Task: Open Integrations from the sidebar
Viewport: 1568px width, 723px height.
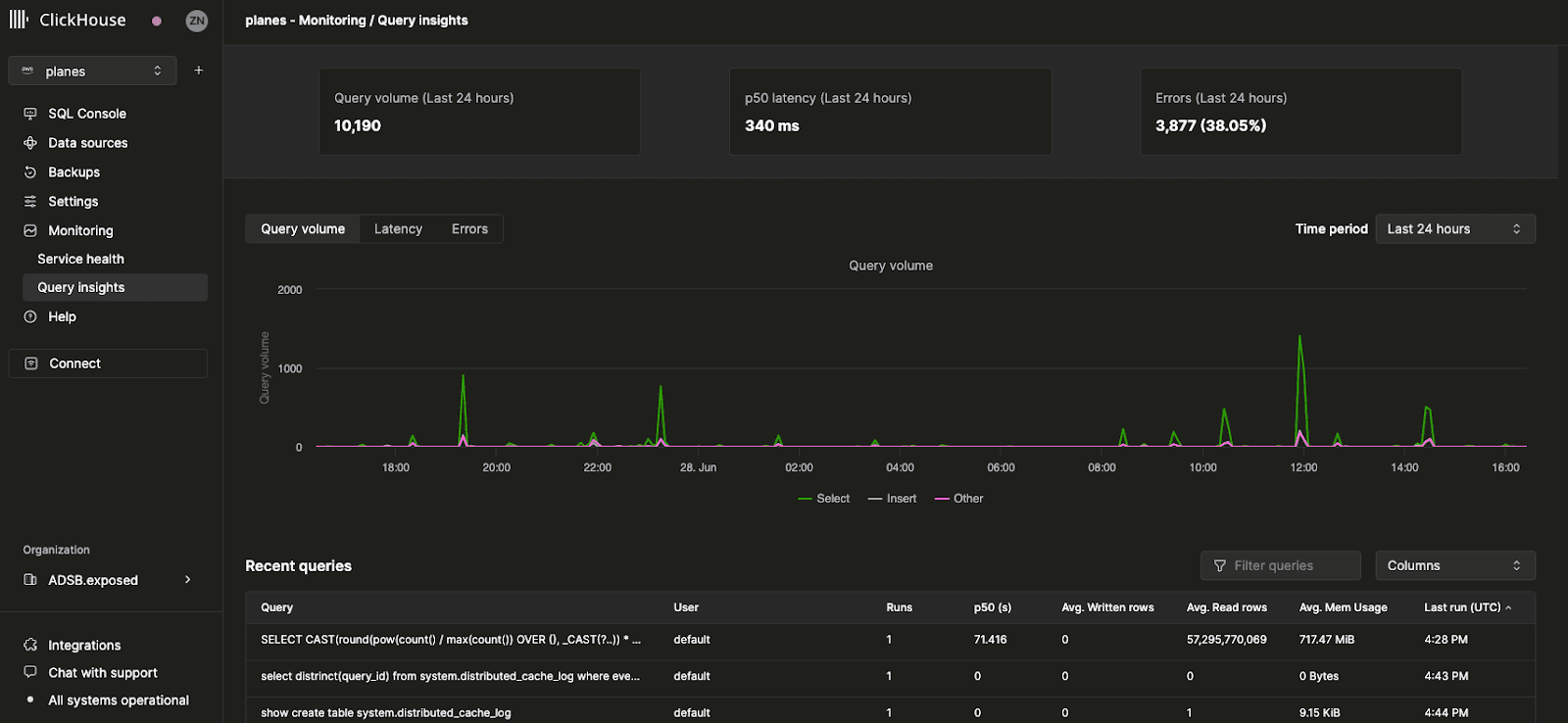Action: 84,646
